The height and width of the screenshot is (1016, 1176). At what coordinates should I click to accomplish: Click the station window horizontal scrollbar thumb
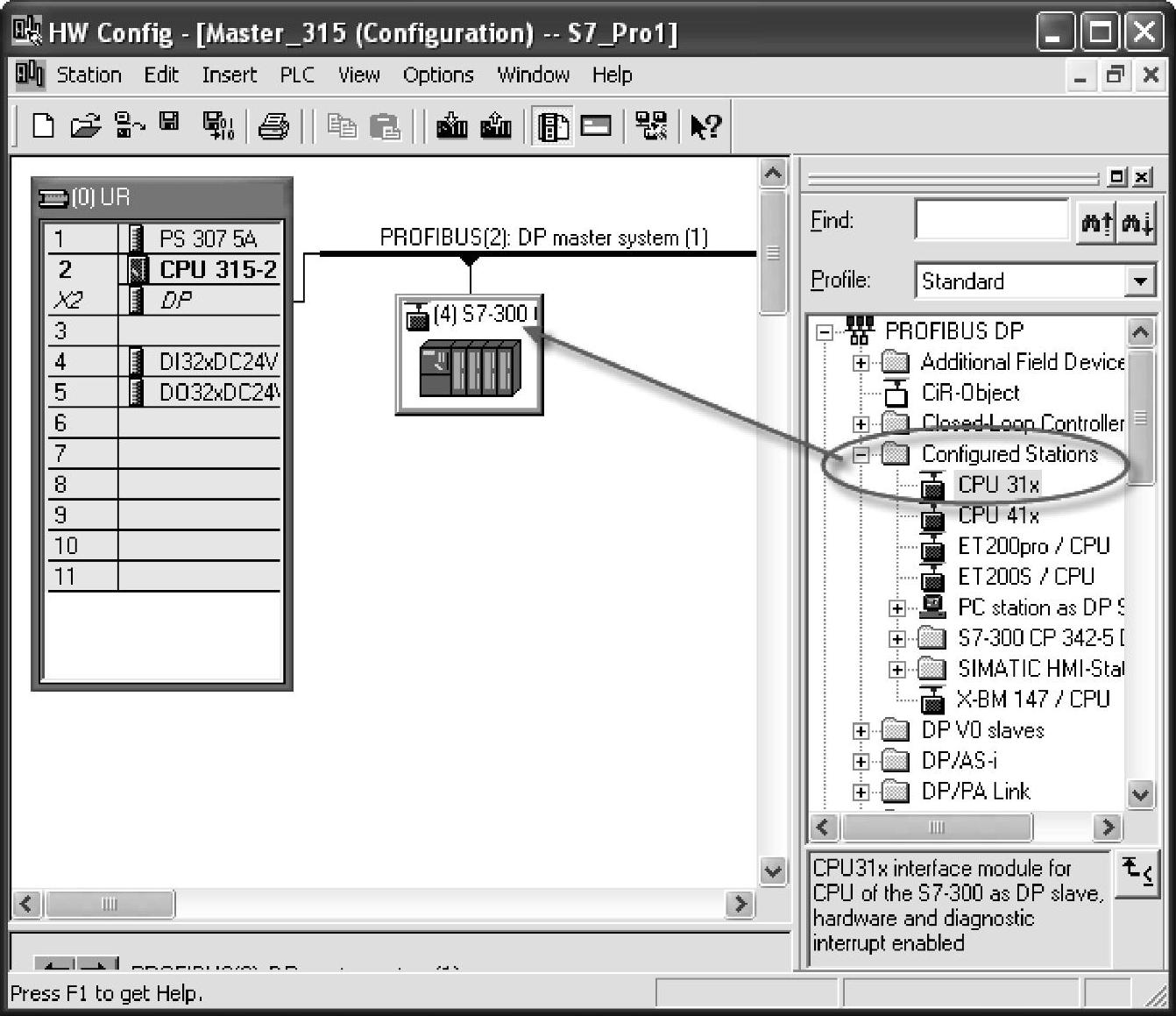coord(109,904)
